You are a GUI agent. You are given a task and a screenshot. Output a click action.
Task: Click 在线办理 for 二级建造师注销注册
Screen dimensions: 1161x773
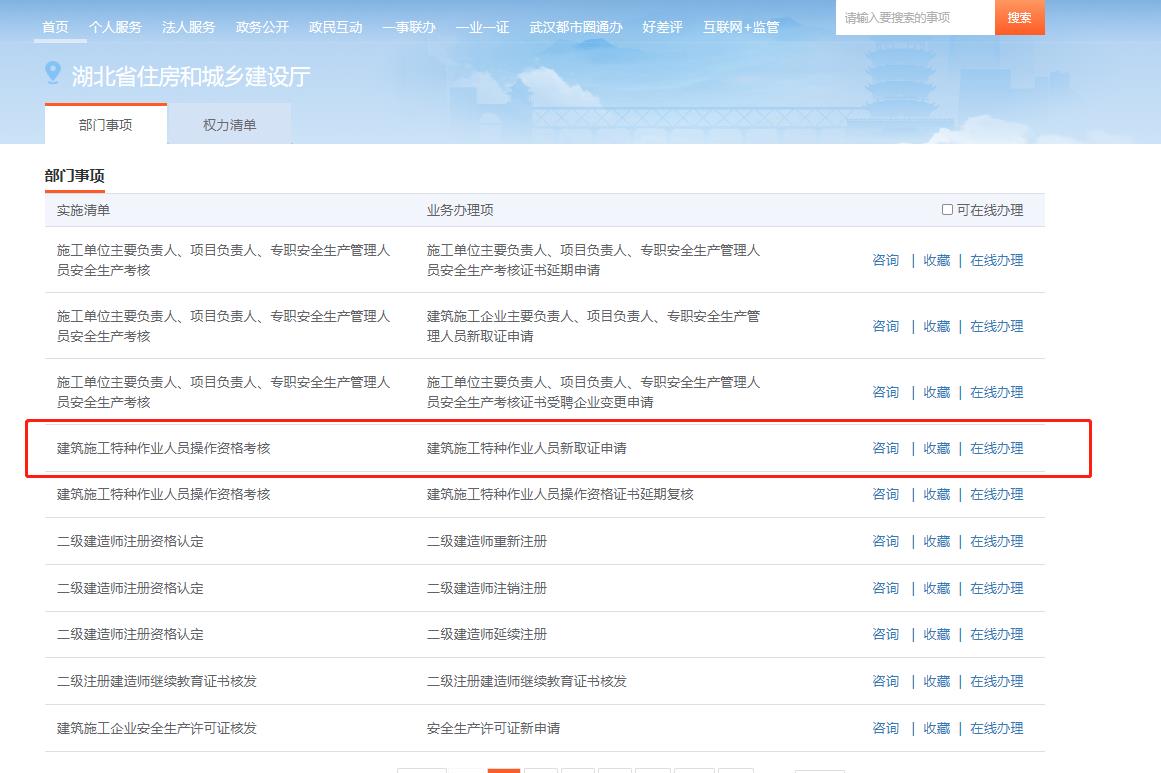coord(997,589)
